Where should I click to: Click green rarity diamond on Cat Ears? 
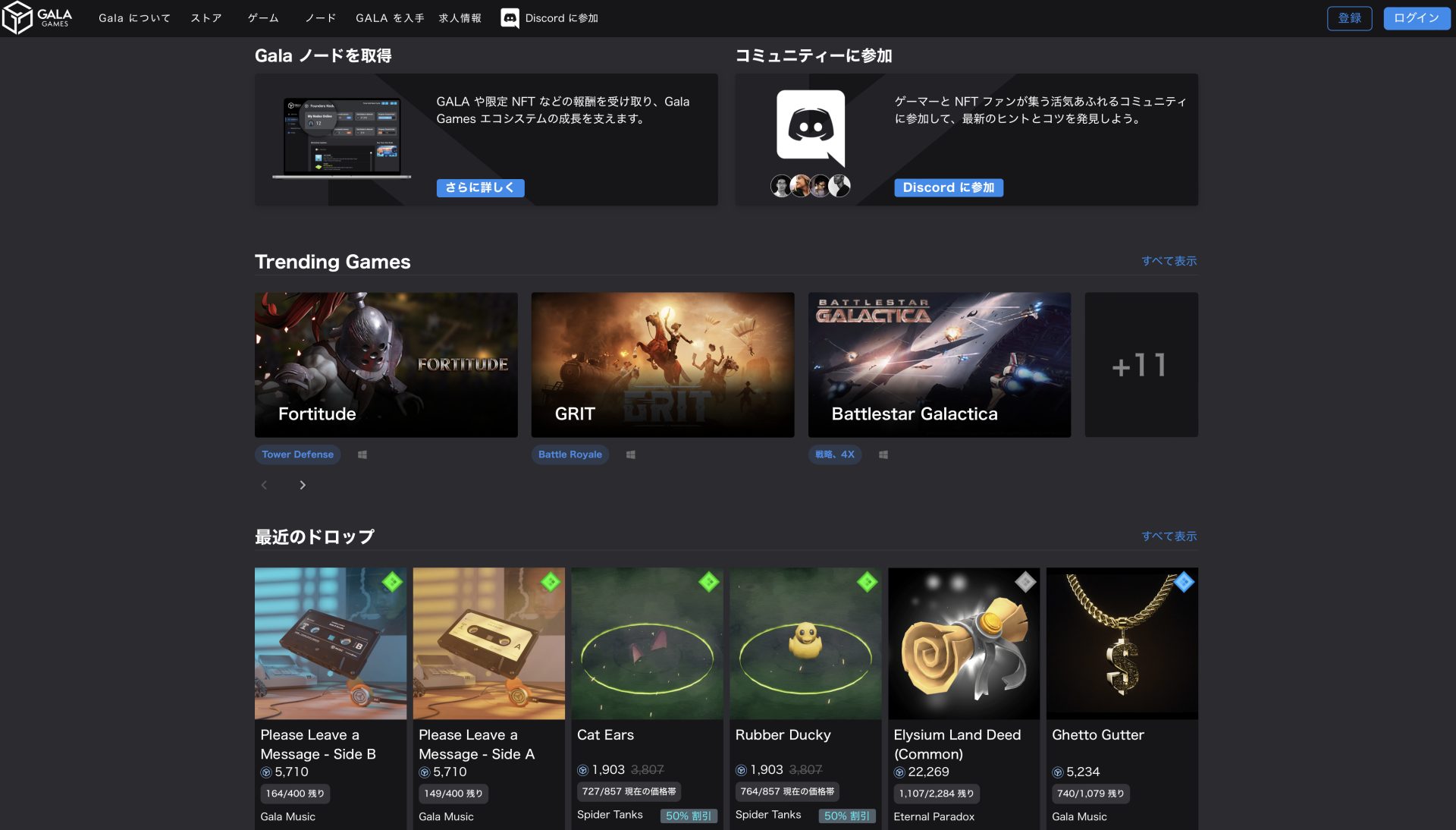pyautogui.click(x=708, y=582)
